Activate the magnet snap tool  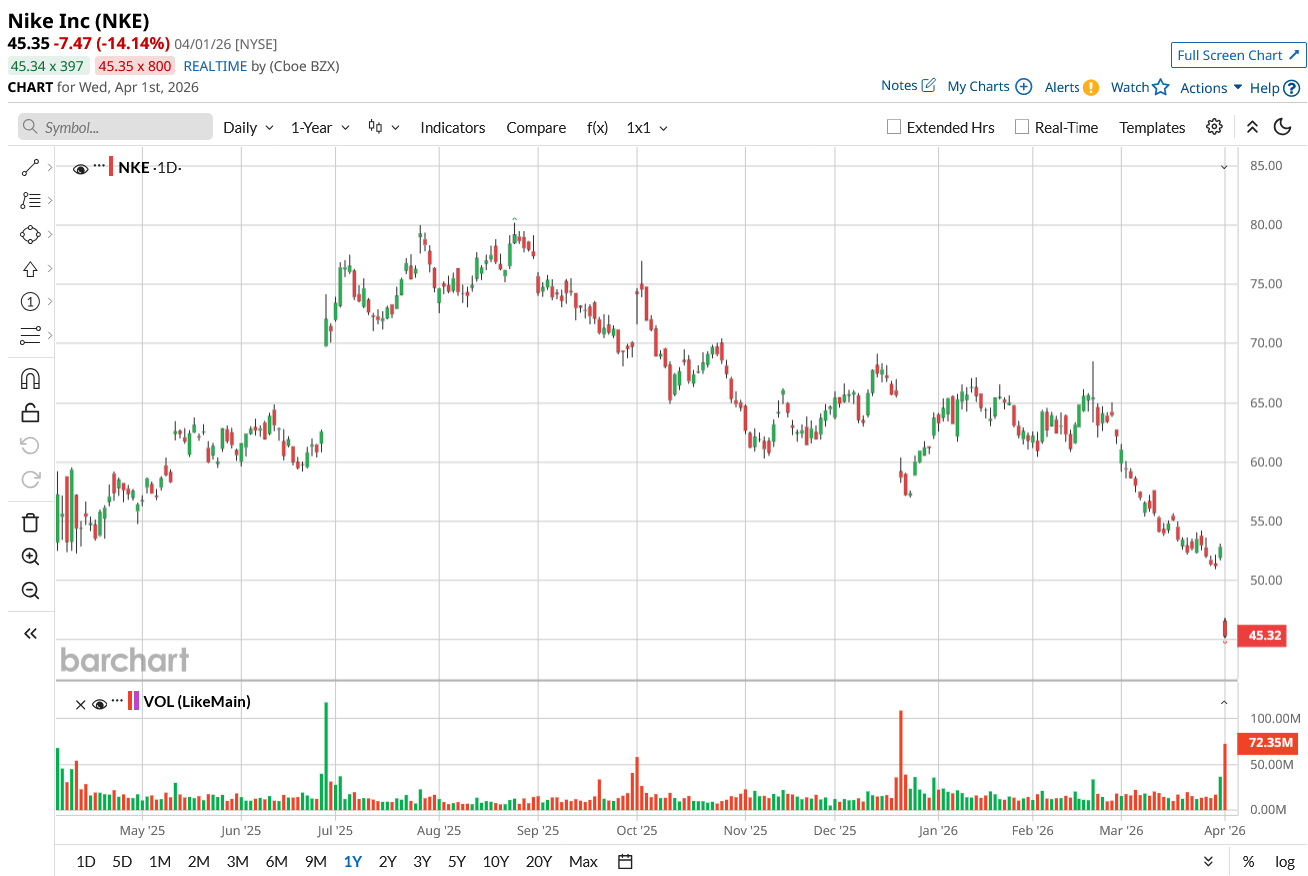click(x=30, y=379)
